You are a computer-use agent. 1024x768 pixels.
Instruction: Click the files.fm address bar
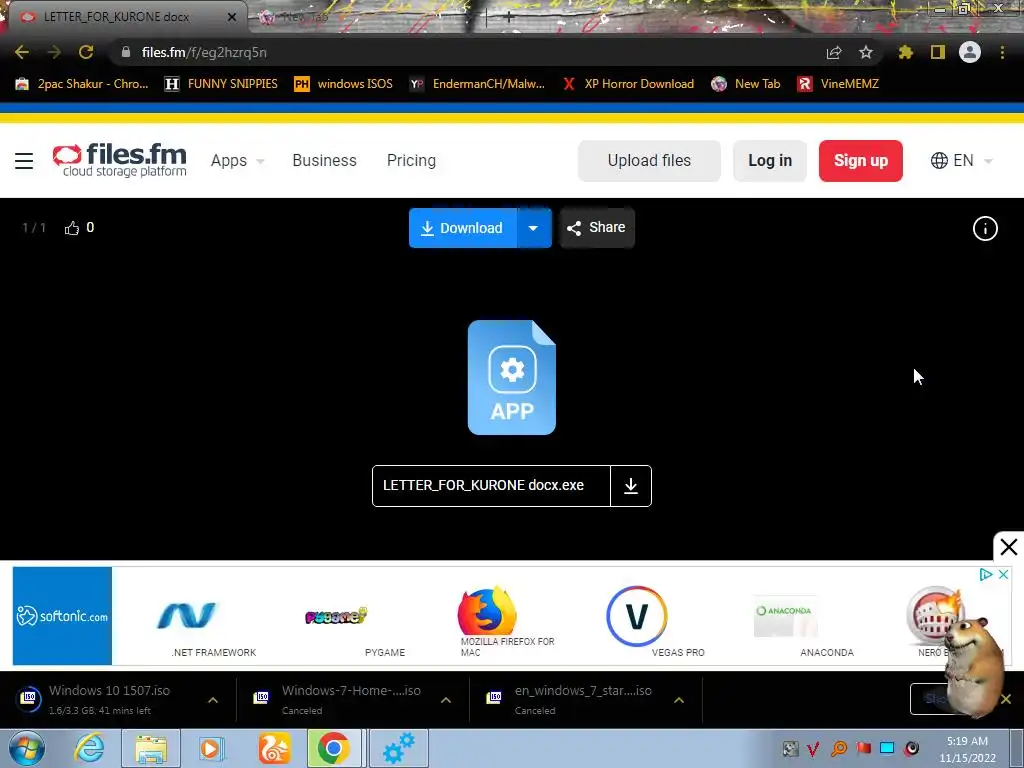pos(470,52)
